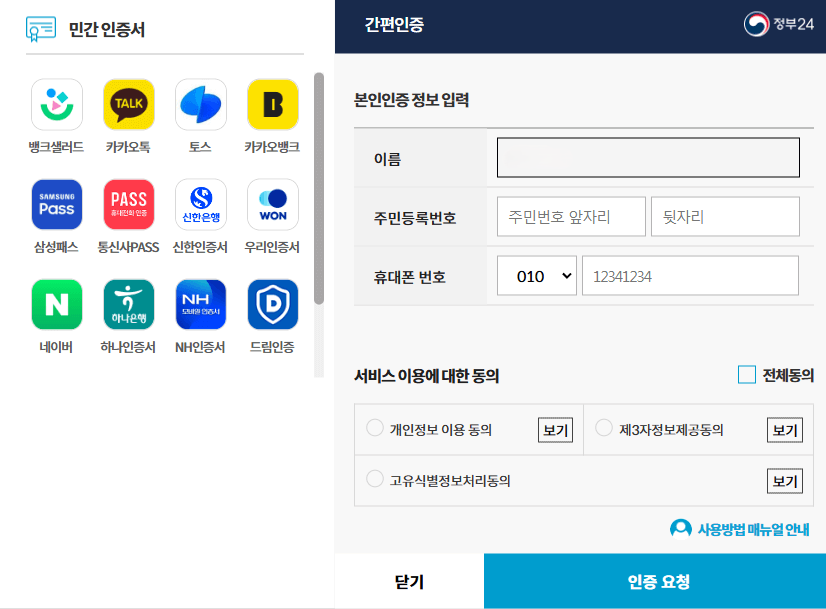Click the 고유식별정보처리동의 label text

(450, 481)
